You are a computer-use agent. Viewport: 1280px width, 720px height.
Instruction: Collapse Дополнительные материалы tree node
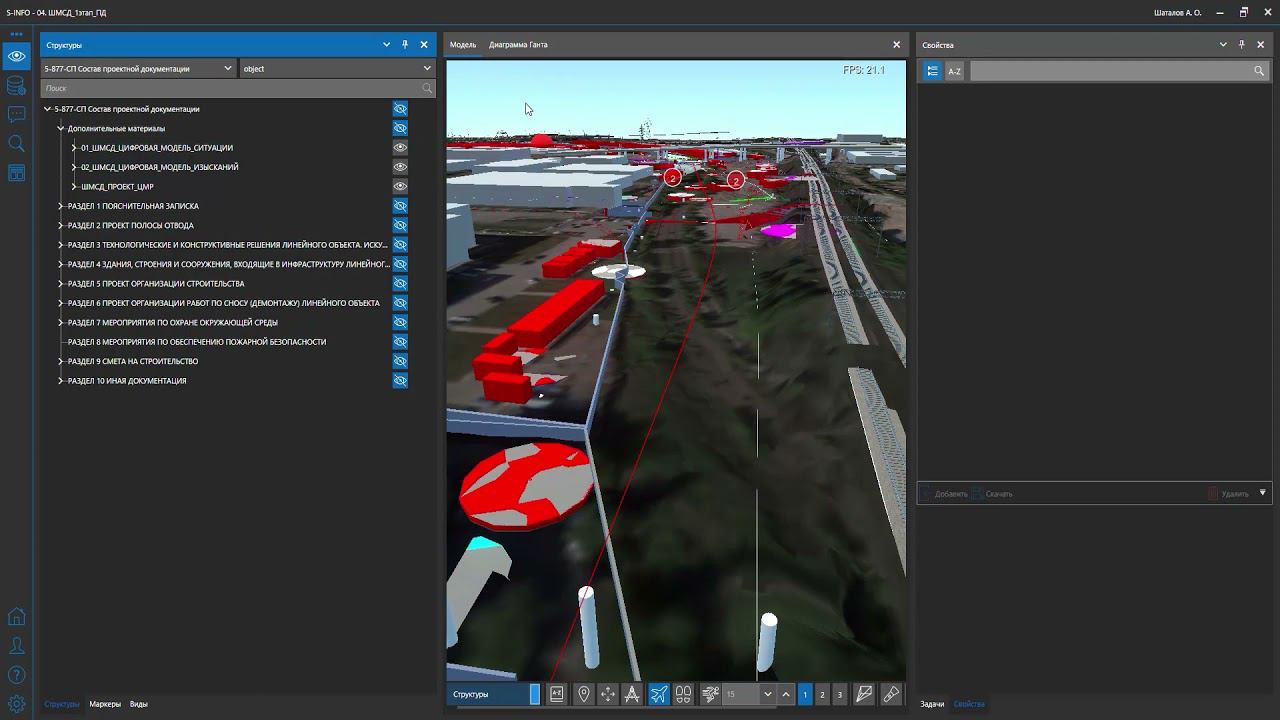pos(61,129)
